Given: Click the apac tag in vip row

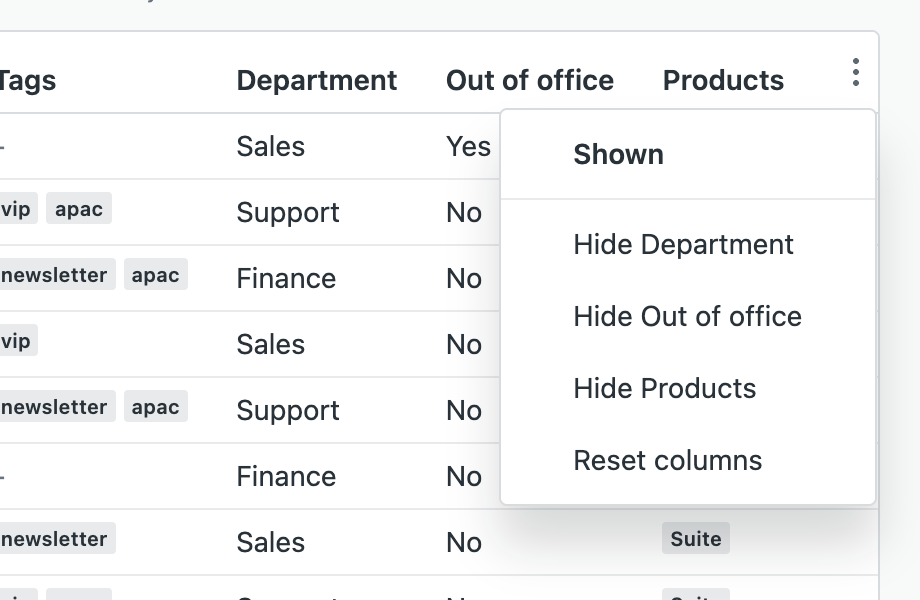Looking at the screenshot, I should (79, 209).
